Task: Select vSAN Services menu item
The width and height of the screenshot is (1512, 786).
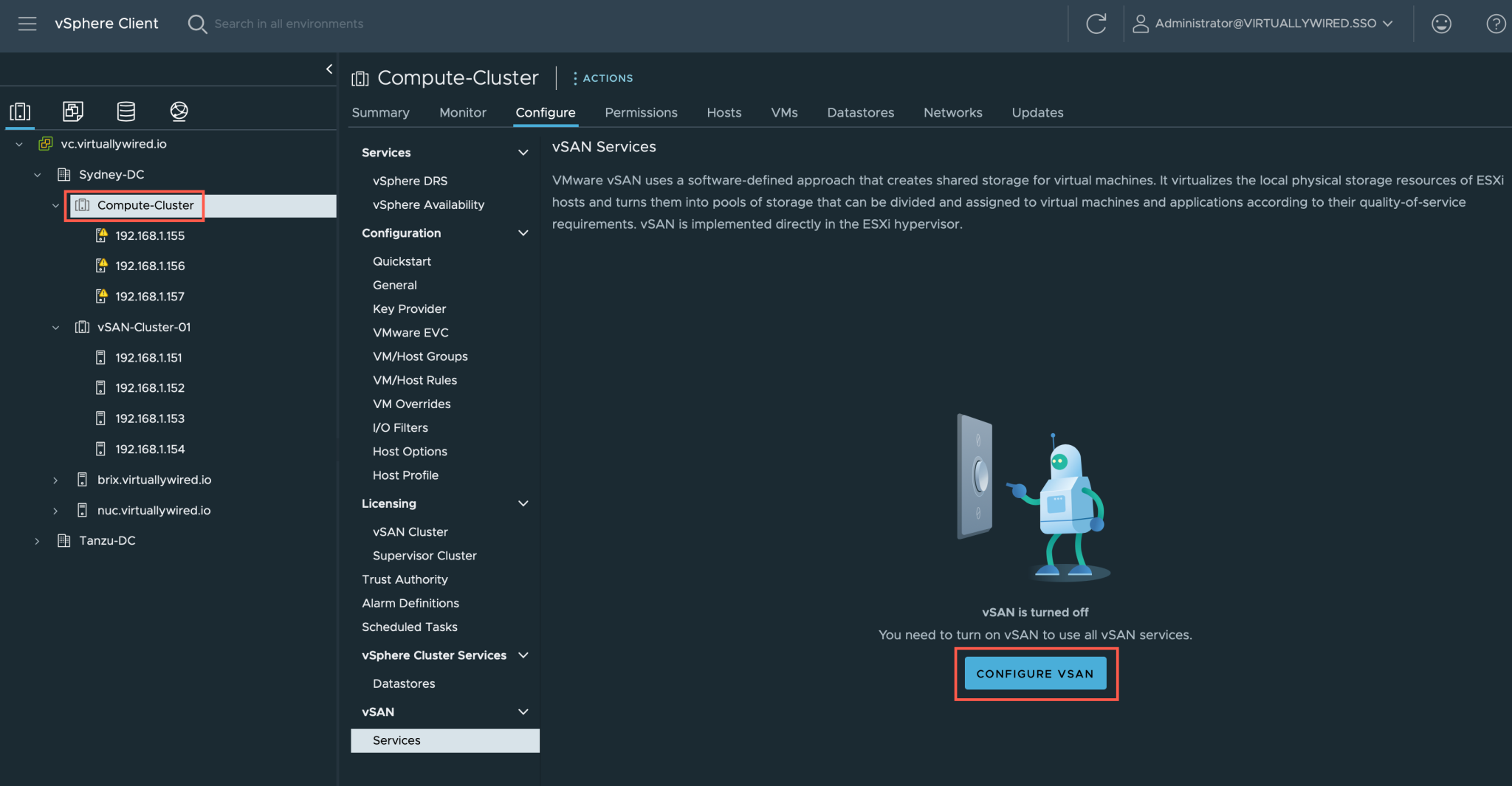Action: 445,740
